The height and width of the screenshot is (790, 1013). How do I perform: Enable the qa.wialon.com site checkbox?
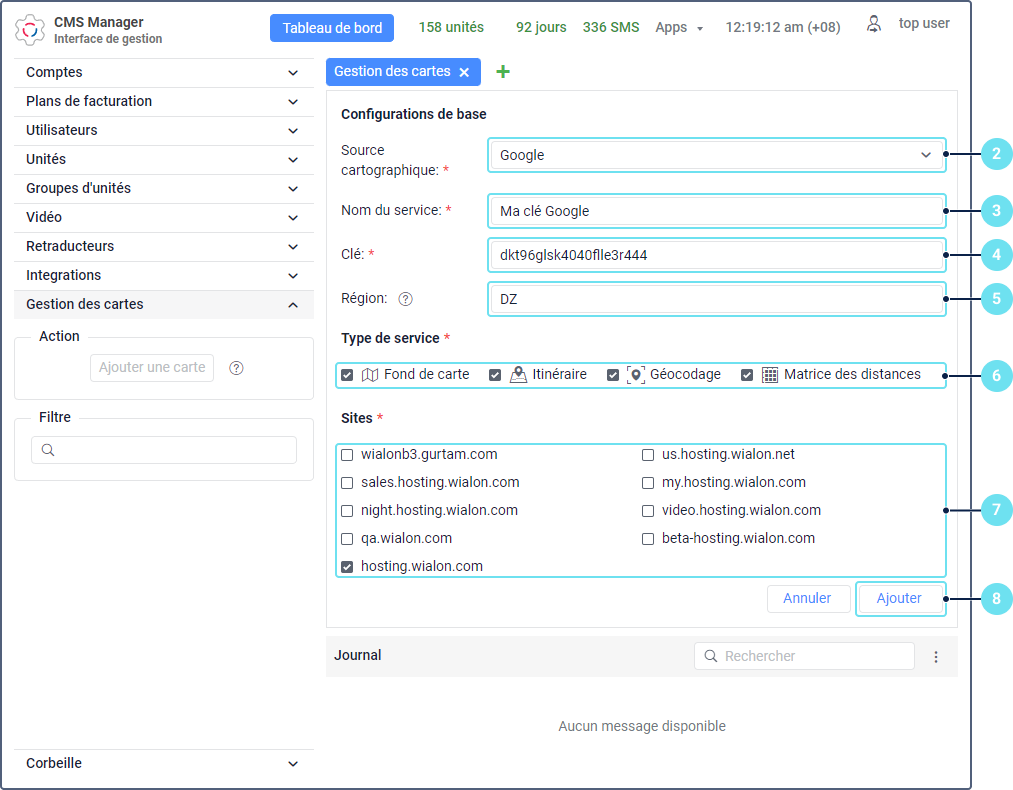(x=347, y=539)
